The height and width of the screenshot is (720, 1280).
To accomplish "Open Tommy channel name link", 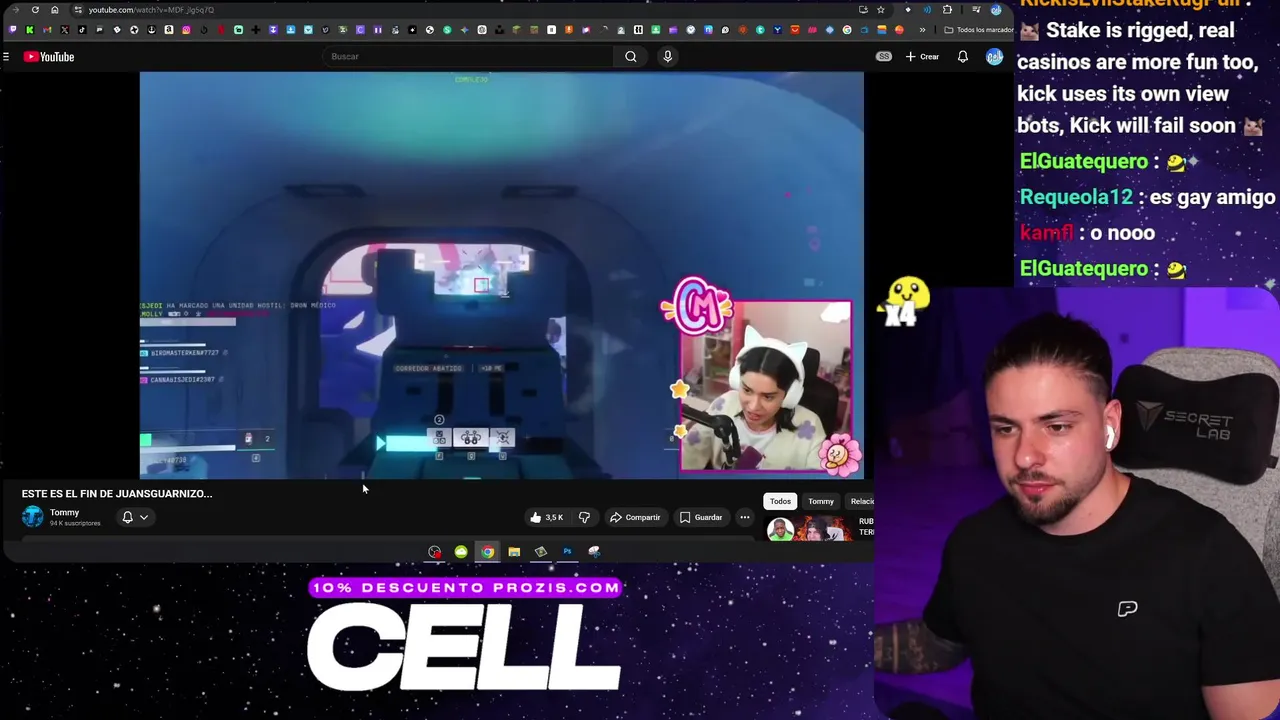I will click(64, 512).
